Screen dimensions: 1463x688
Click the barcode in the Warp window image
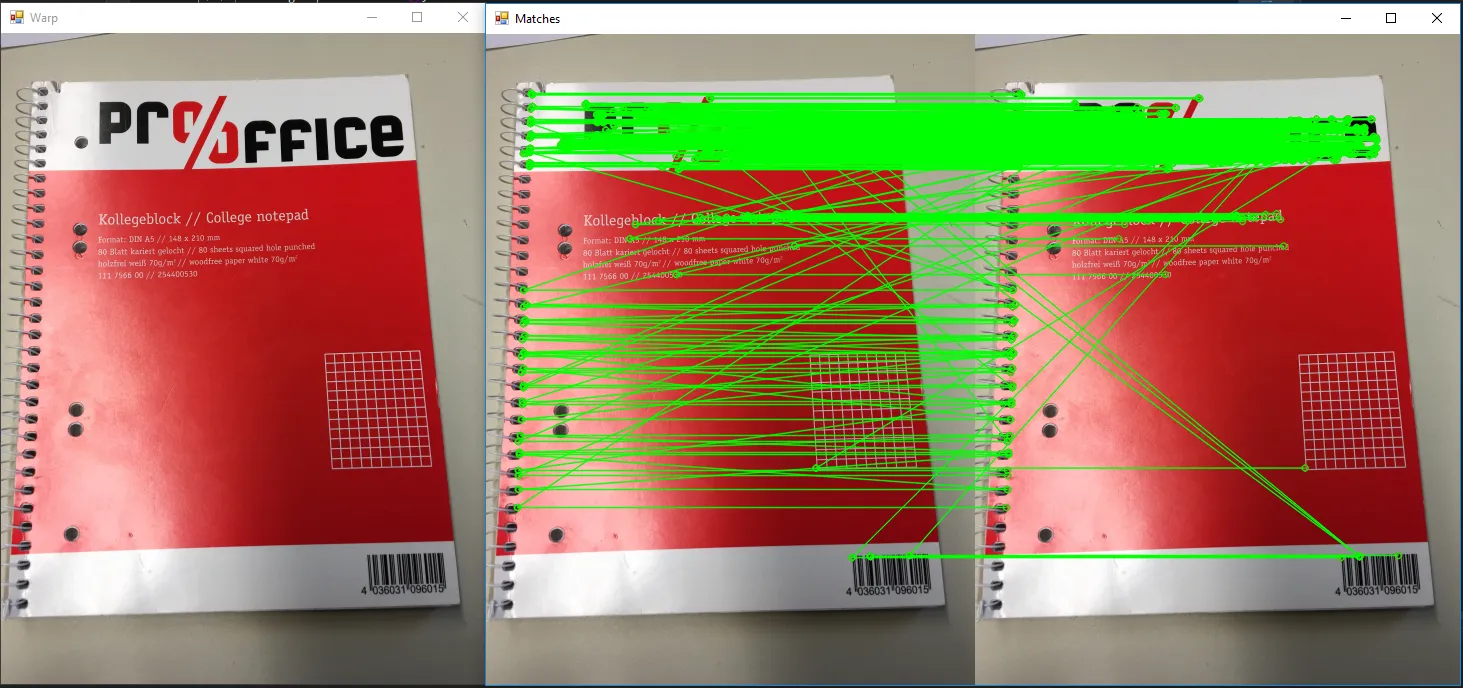click(x=405, y=576)
